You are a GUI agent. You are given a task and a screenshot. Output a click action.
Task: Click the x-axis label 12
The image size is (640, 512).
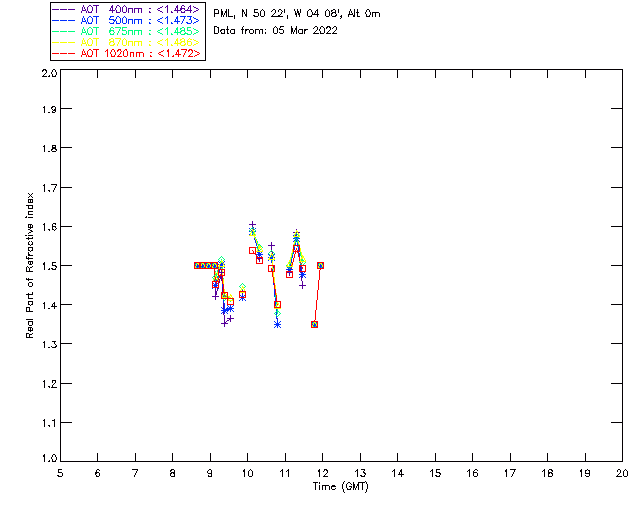(x=322, y=473)
